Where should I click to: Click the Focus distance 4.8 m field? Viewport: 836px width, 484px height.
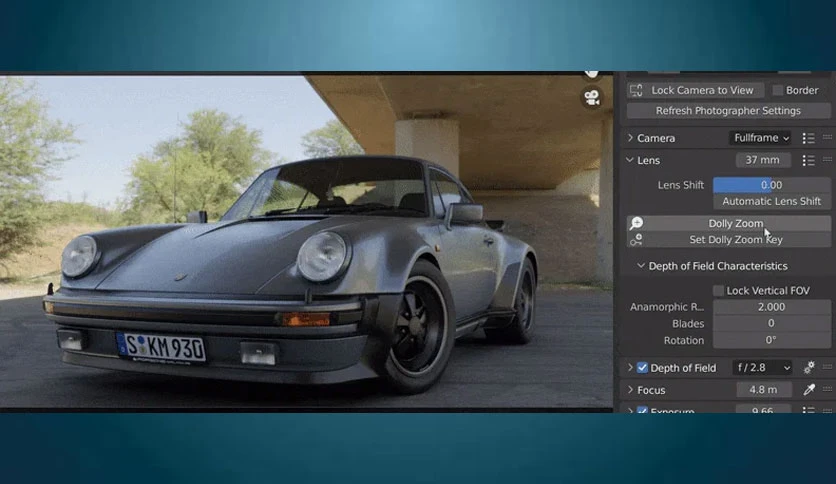pos(763,390)
